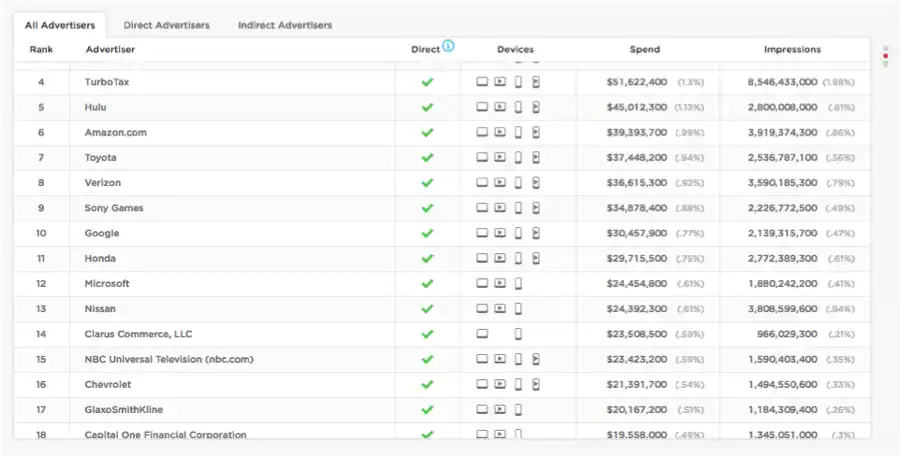
Task: Click the red-dot scrollbar handle at right
Action: [x=885, y=56]
